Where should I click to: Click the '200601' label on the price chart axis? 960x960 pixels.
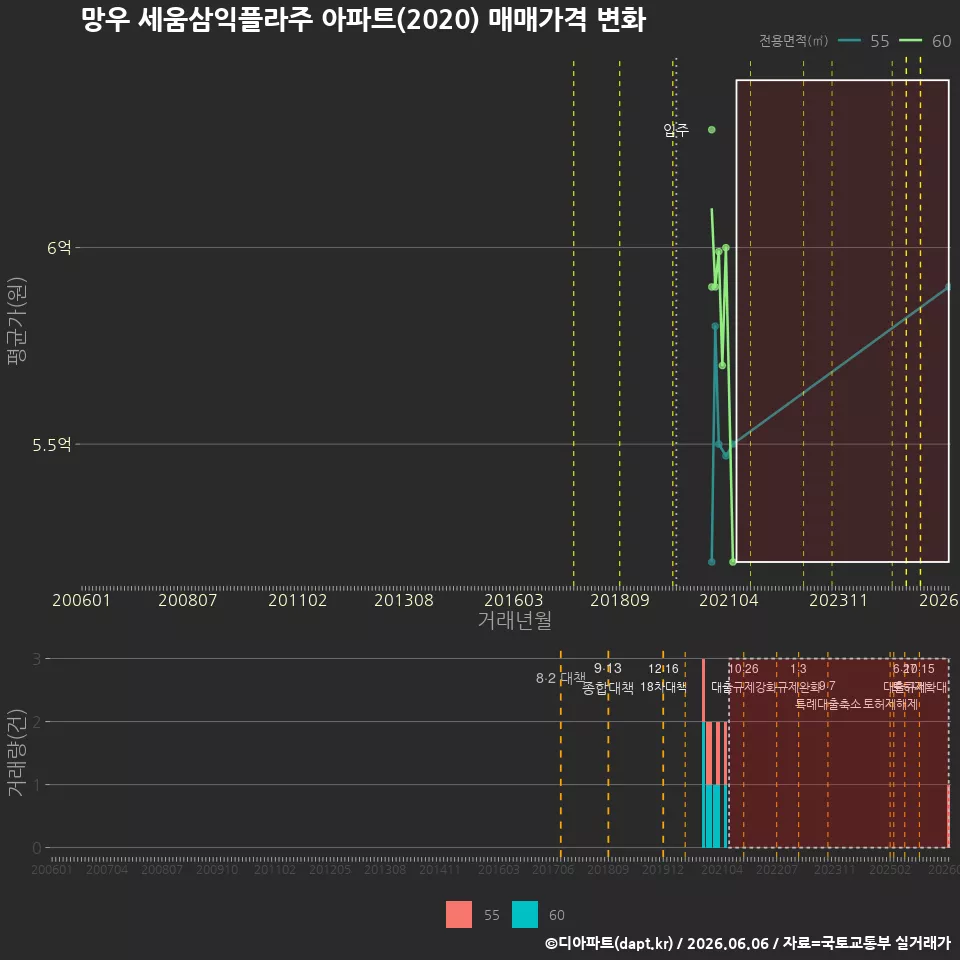[x=81, y=600]
